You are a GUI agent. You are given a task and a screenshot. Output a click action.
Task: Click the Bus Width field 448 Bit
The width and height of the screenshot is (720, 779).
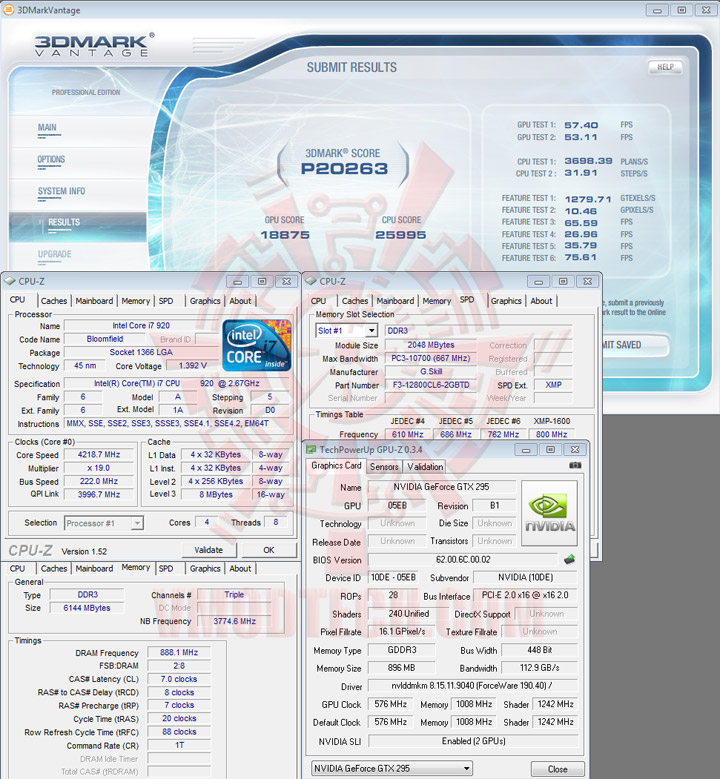[x=540, y=650]
